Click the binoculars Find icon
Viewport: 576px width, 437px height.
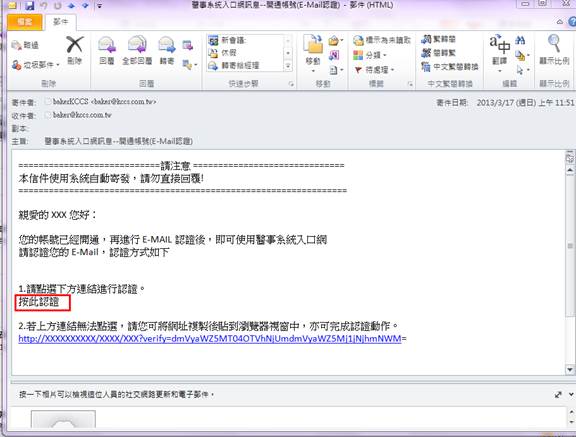tap(520, 40)
